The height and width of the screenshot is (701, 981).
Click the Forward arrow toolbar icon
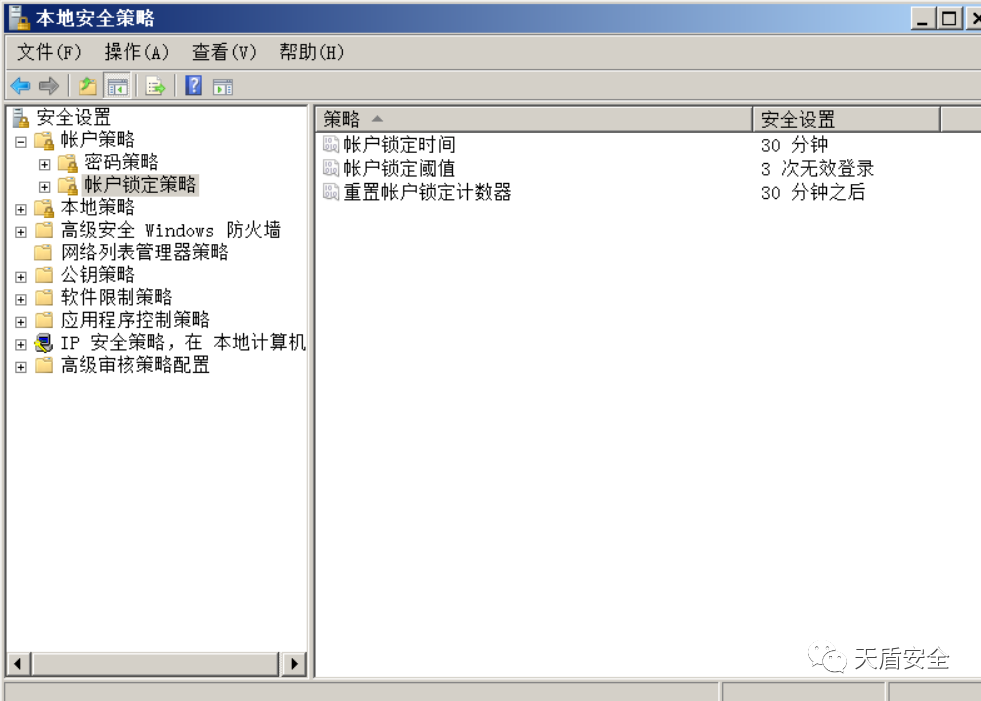49,86
